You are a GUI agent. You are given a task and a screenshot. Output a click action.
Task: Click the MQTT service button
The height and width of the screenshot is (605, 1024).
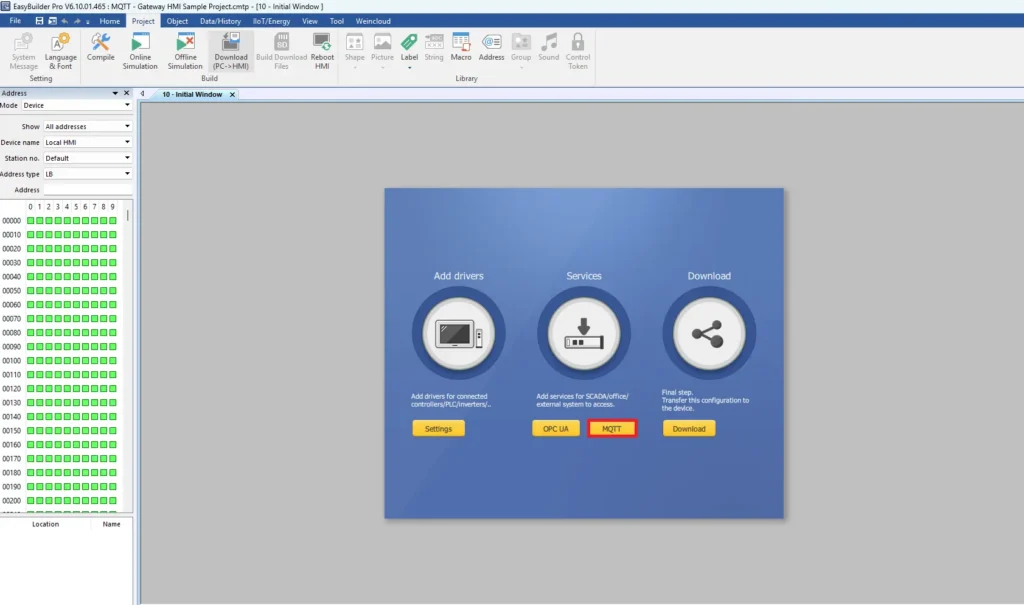coord(612,428)
